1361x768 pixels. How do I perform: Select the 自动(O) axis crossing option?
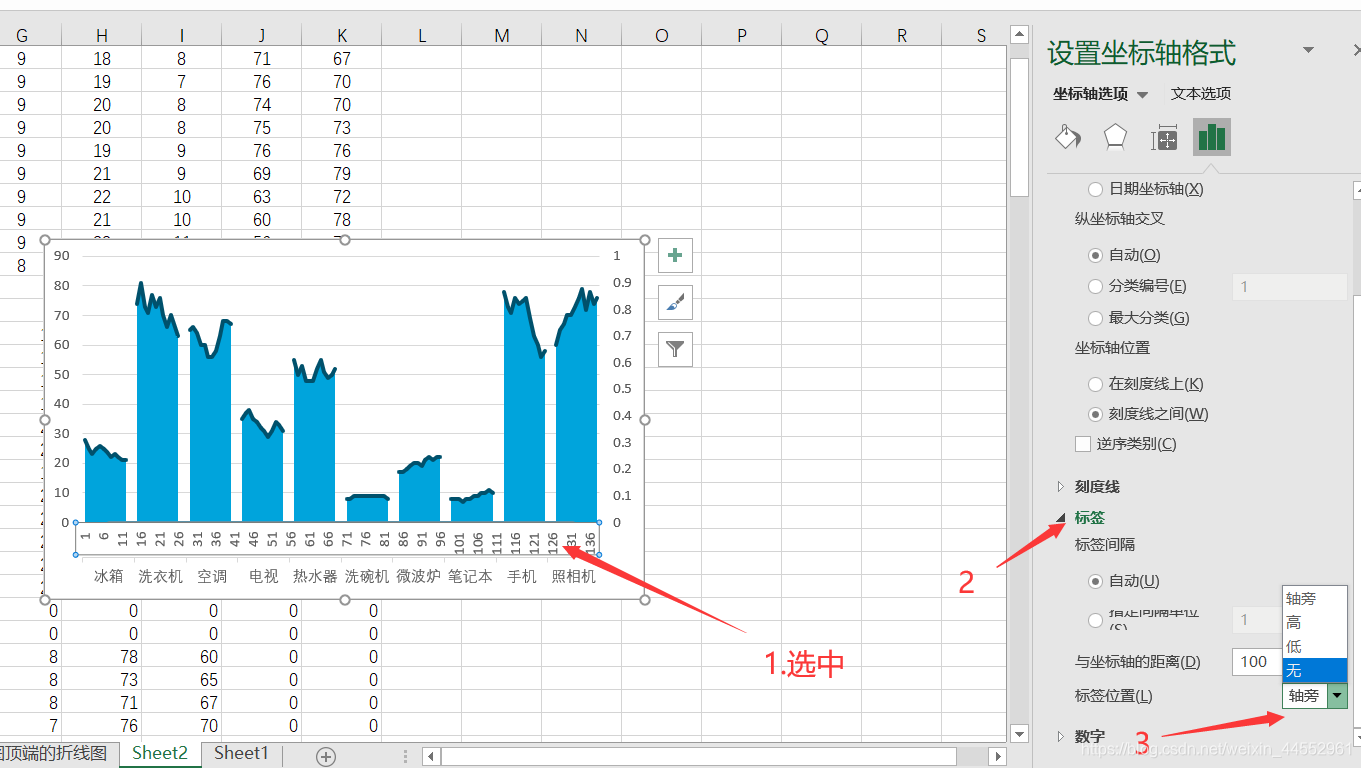click(x=1096, y=255)
